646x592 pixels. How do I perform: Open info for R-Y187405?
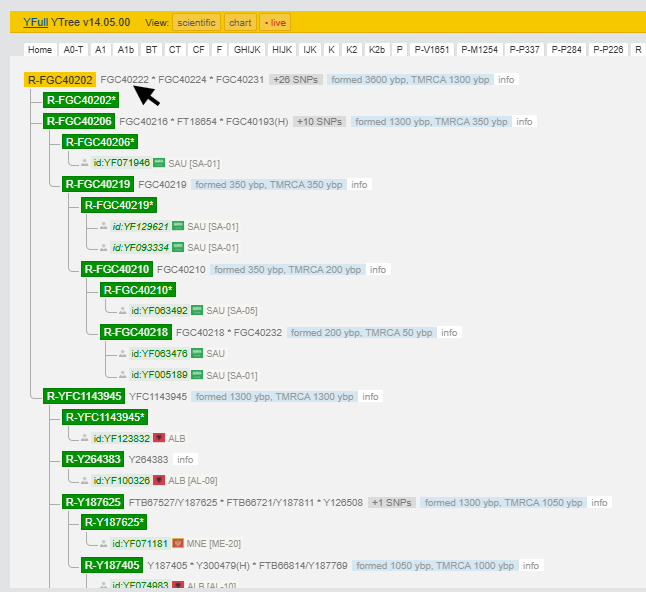pos(531,566)
